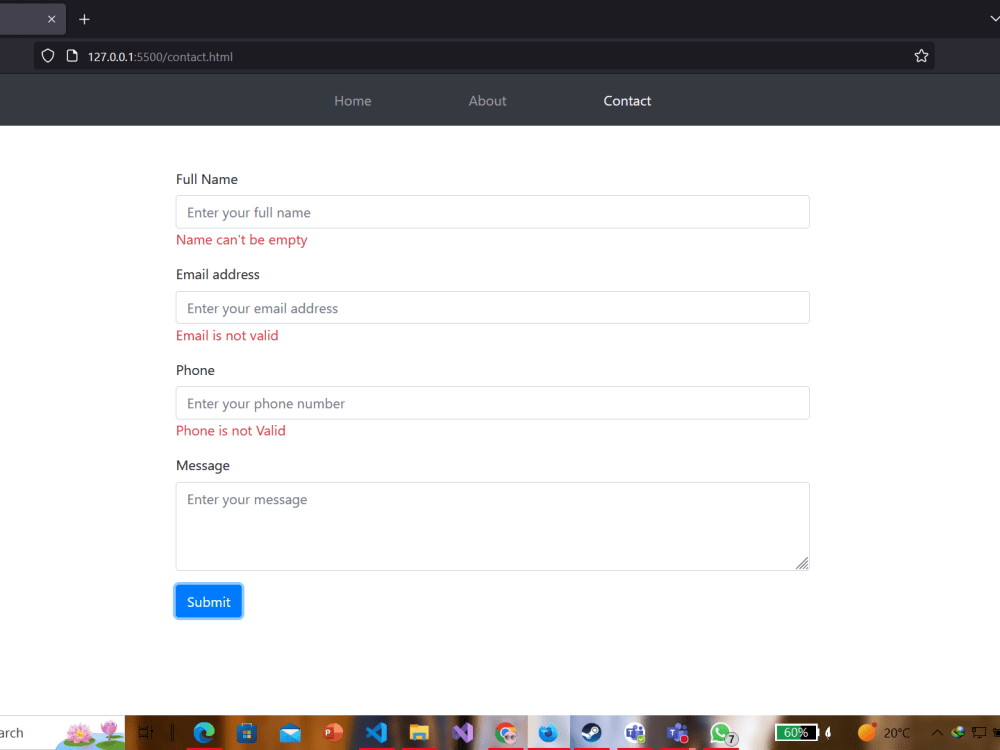1000x750 pixels.
Task: Open Microsoft Edge from the taskbar
Action: pyautogui.click(x=204, y=733)
